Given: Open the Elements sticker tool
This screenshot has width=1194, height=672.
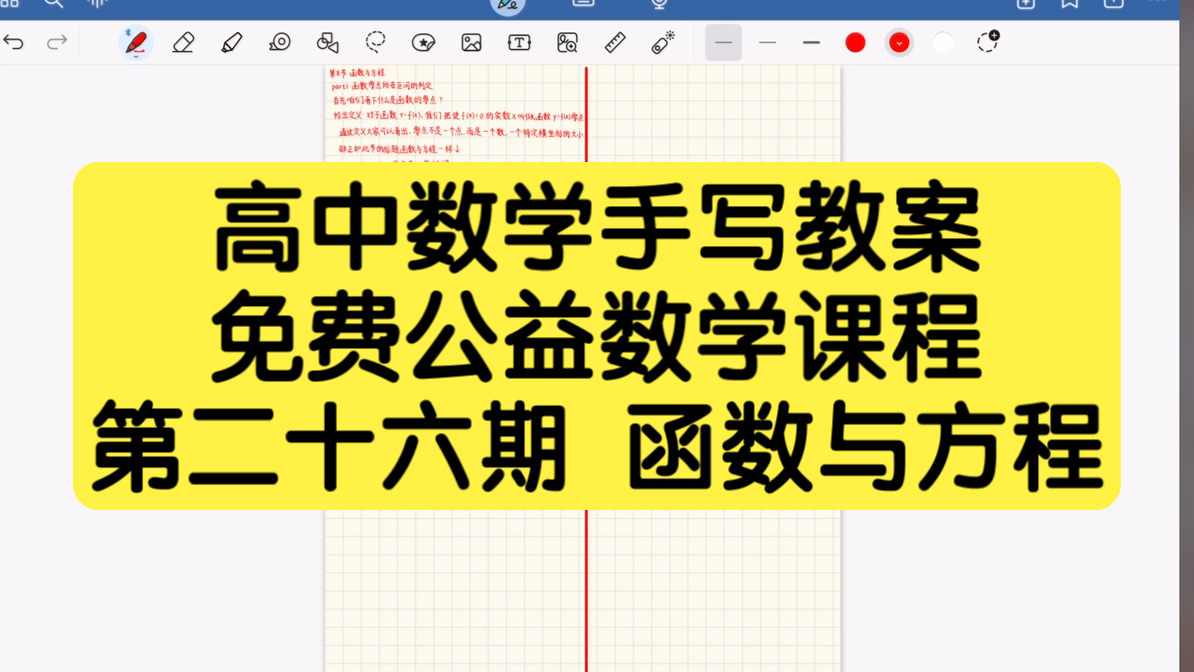Looking at the screenshot, I should (x=424, y=43).
